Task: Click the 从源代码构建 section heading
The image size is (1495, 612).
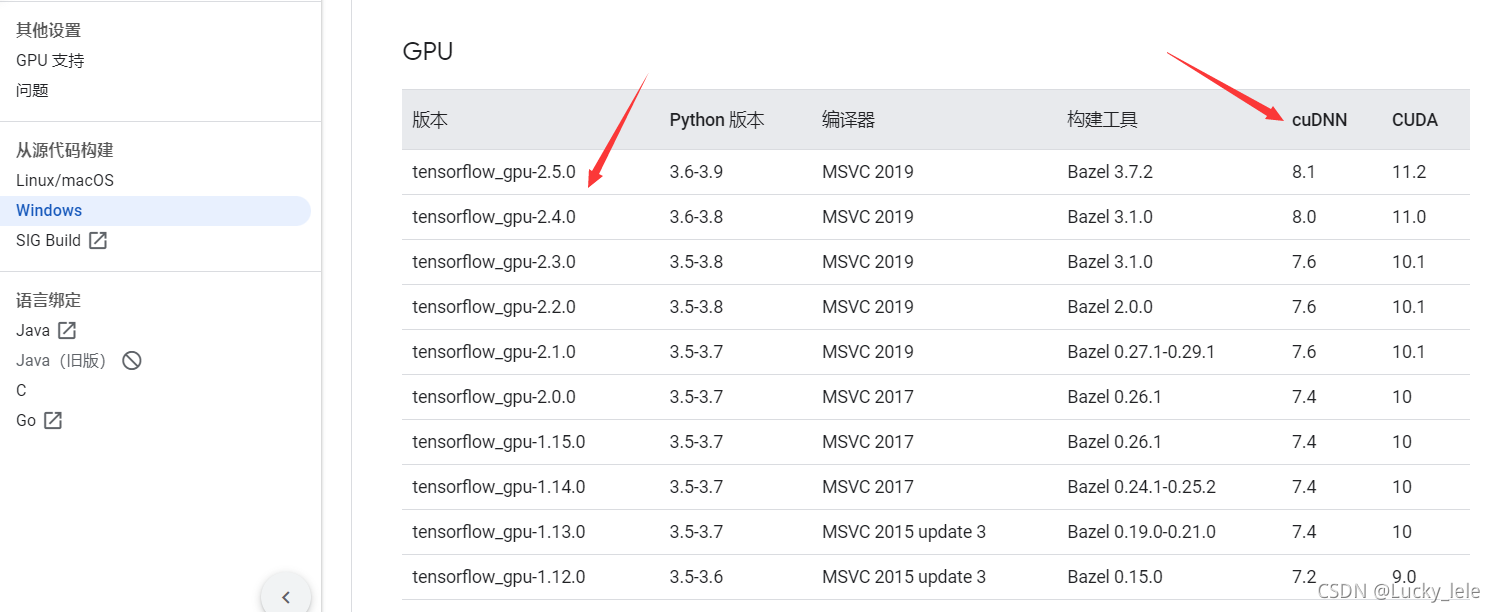Action: click(65, 150)
